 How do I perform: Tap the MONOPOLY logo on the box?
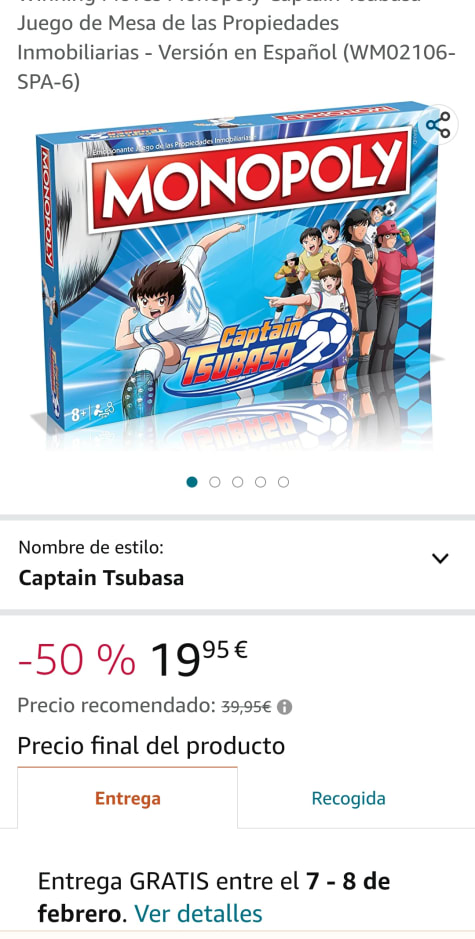[x=249, y=180]
